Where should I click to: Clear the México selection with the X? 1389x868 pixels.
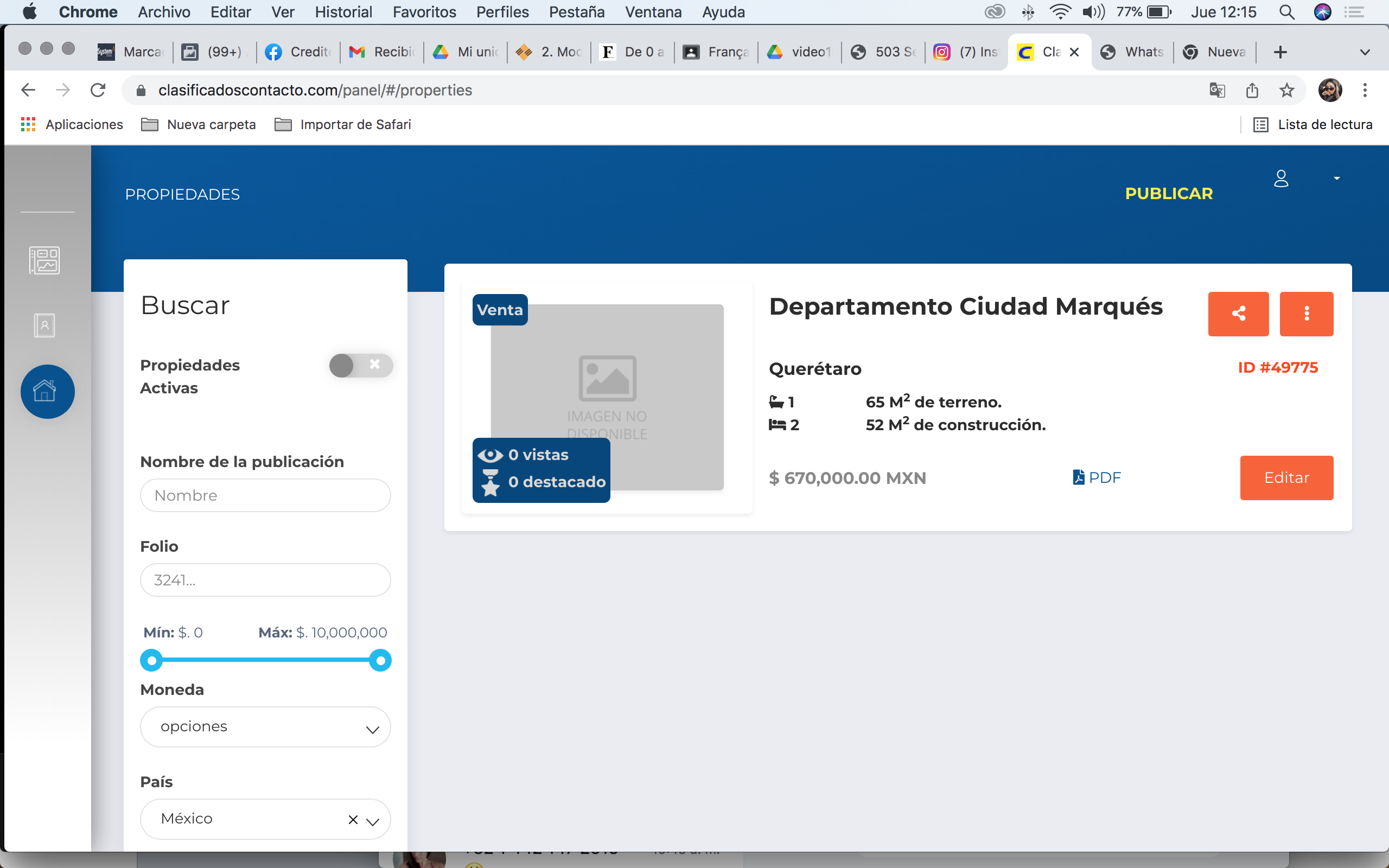pyautogui.click(x=353, y=820)
